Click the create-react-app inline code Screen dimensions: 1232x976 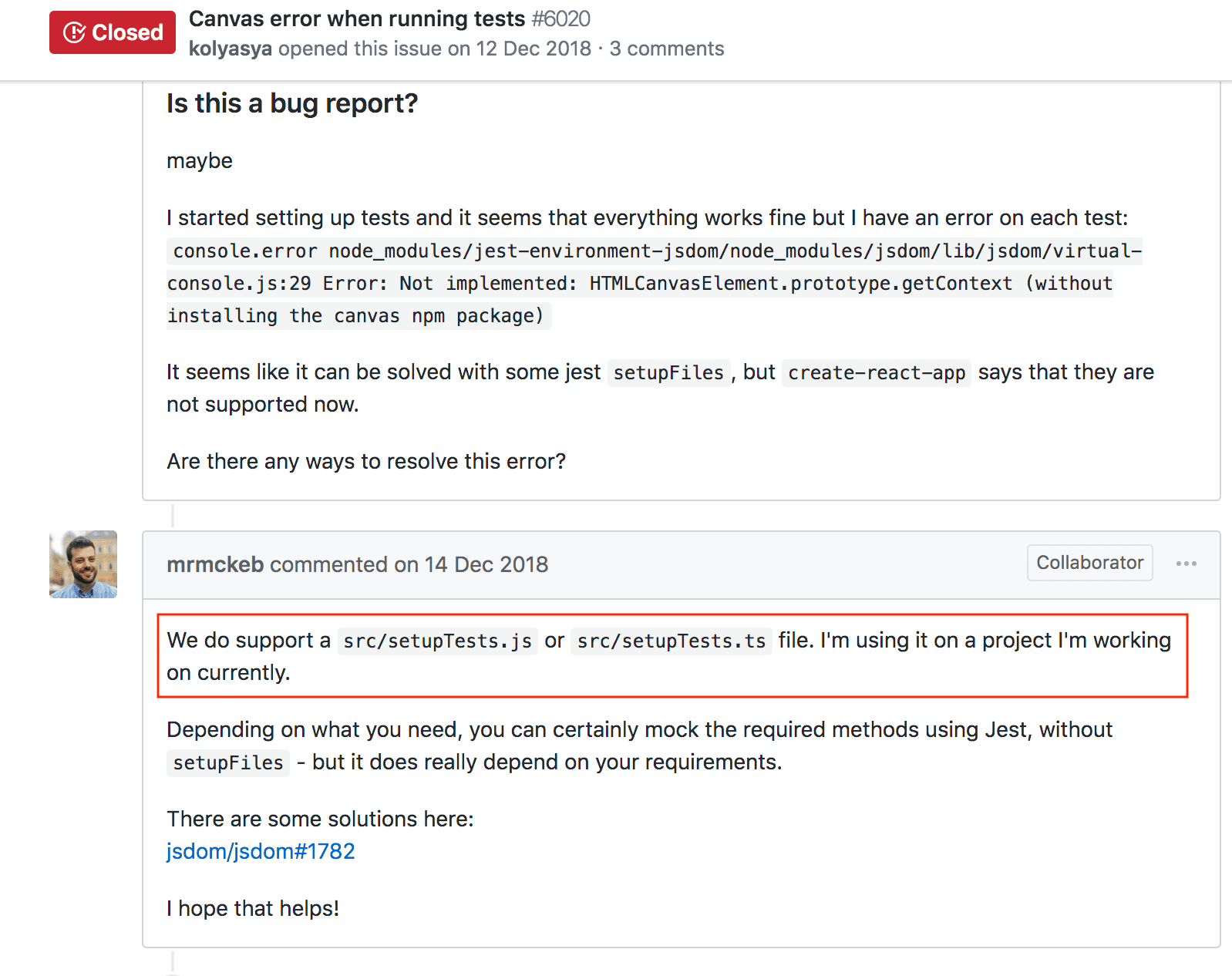pyautogui.click(x=877, y=372)
